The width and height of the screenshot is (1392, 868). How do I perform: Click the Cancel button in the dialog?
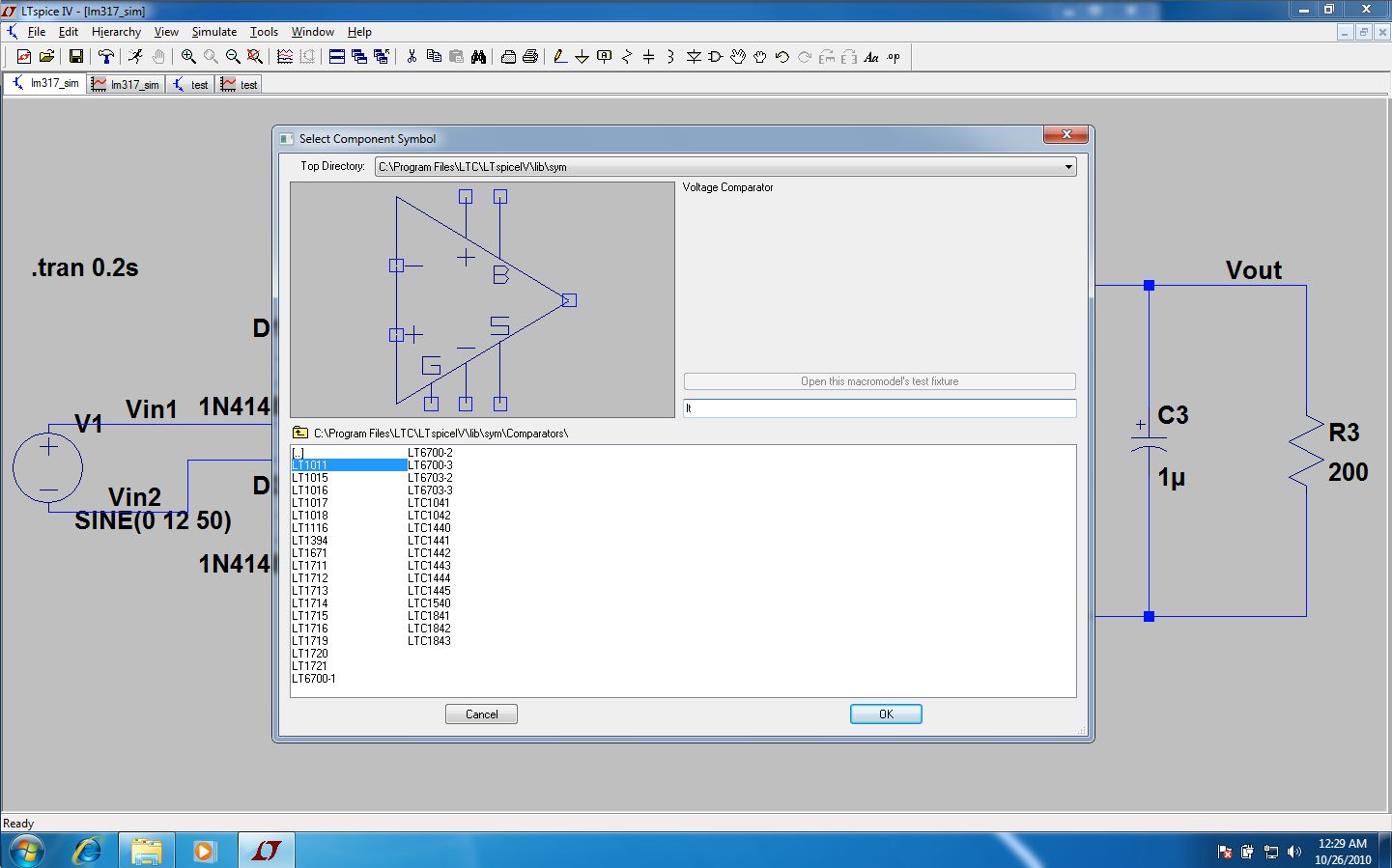[x=481, y=714]
